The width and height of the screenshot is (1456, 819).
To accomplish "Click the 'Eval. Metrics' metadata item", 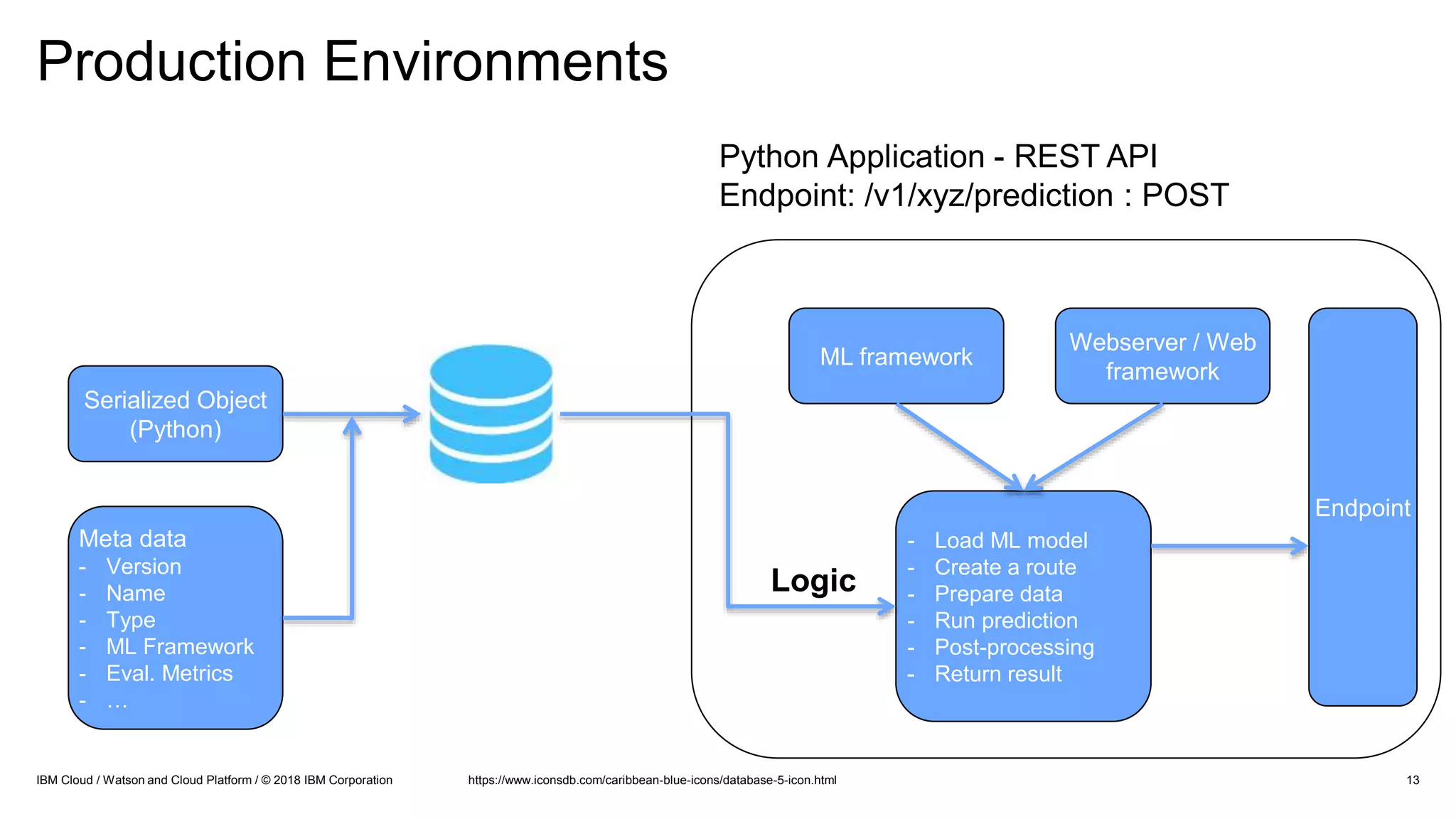I will point(169,673).
